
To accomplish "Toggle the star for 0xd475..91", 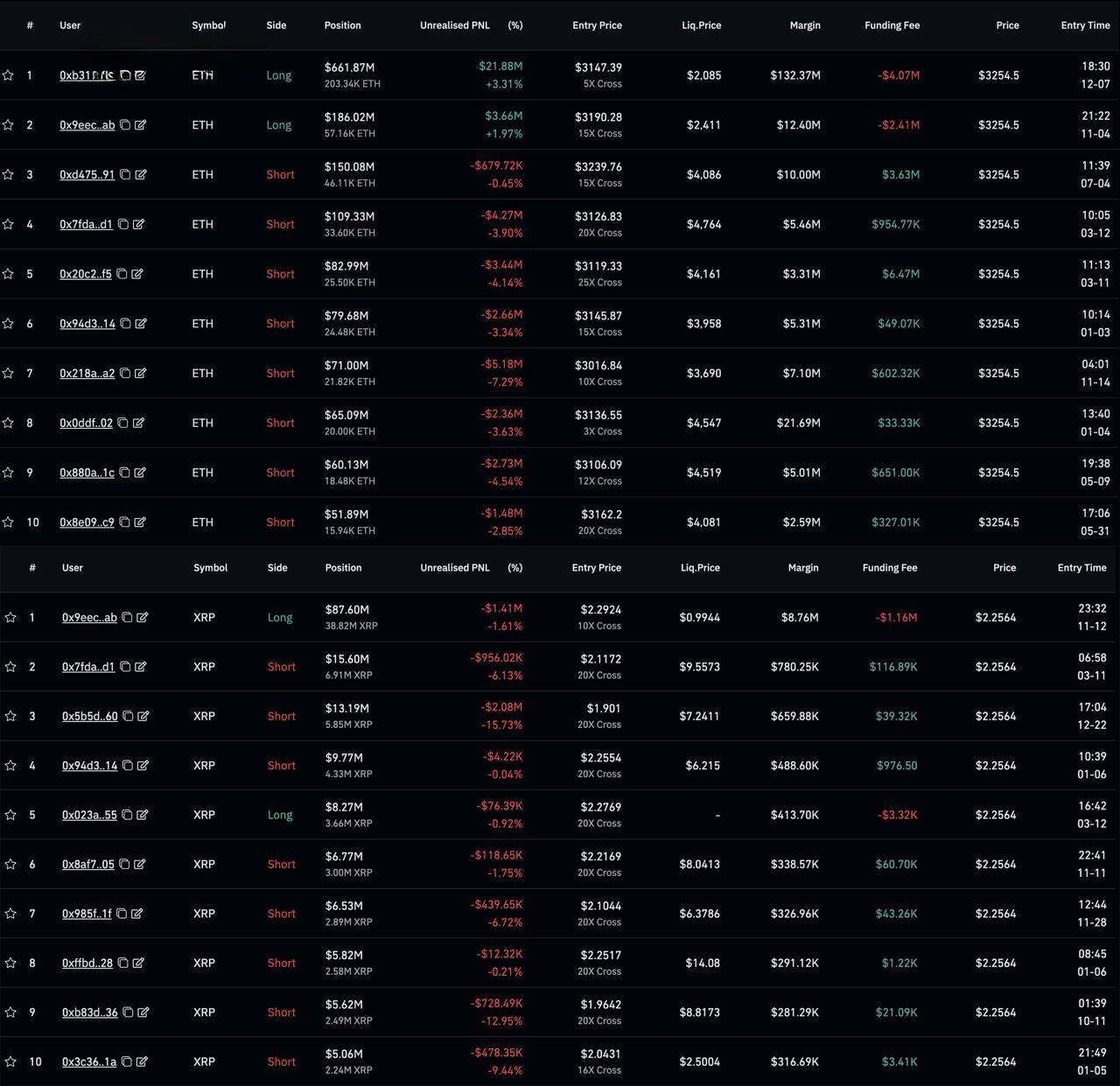I will click(8, 175).
